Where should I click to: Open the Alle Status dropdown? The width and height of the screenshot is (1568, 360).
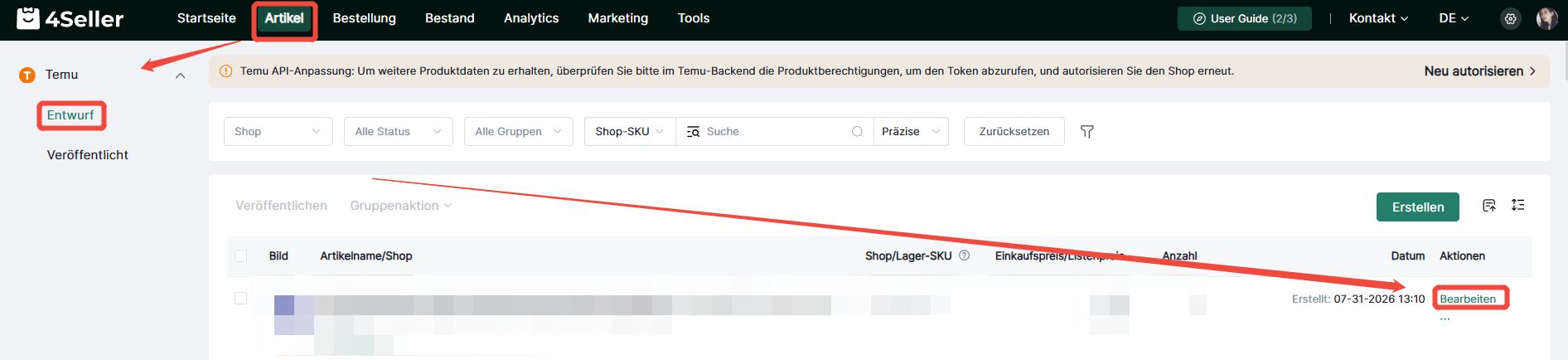point(399,131)
